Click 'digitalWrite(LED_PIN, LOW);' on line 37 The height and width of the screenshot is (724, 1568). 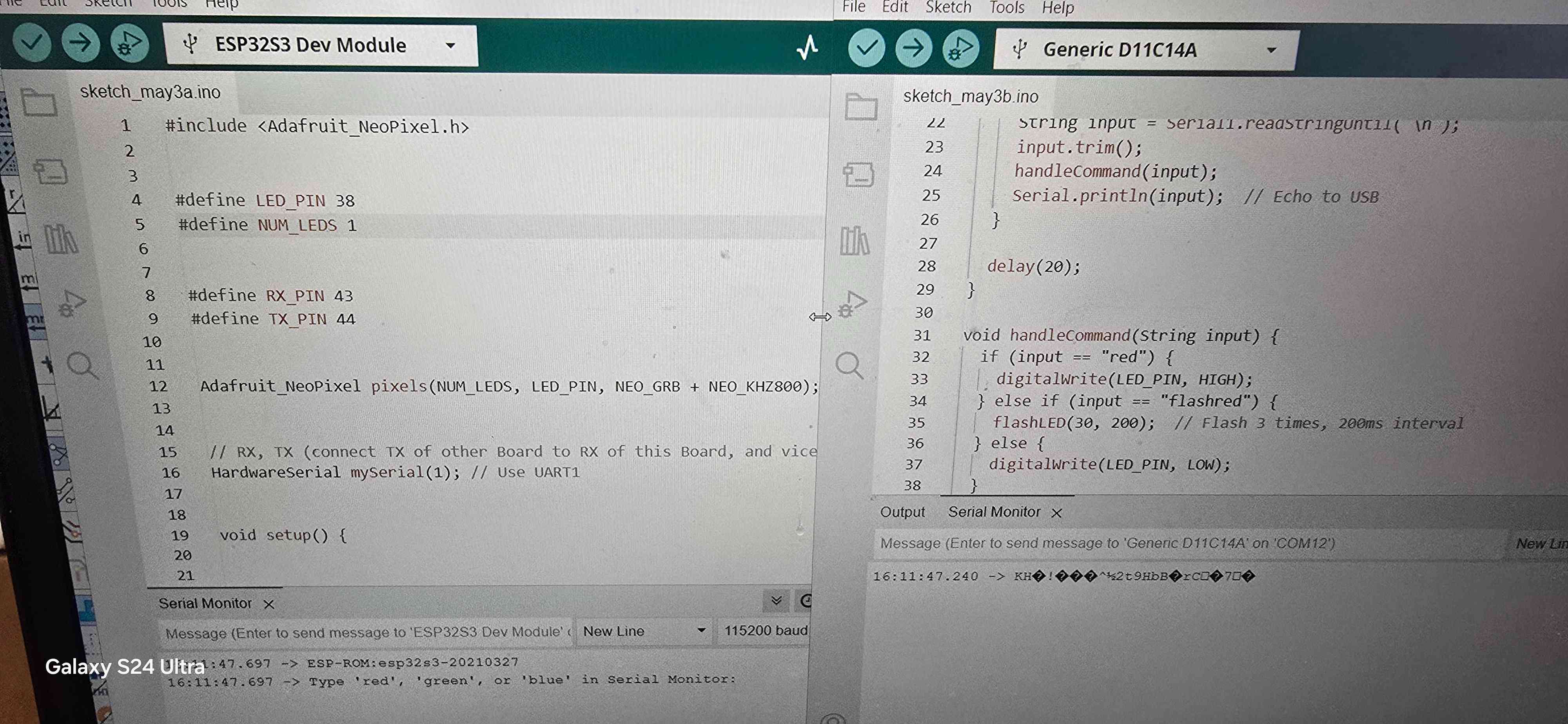[1109, 464]
